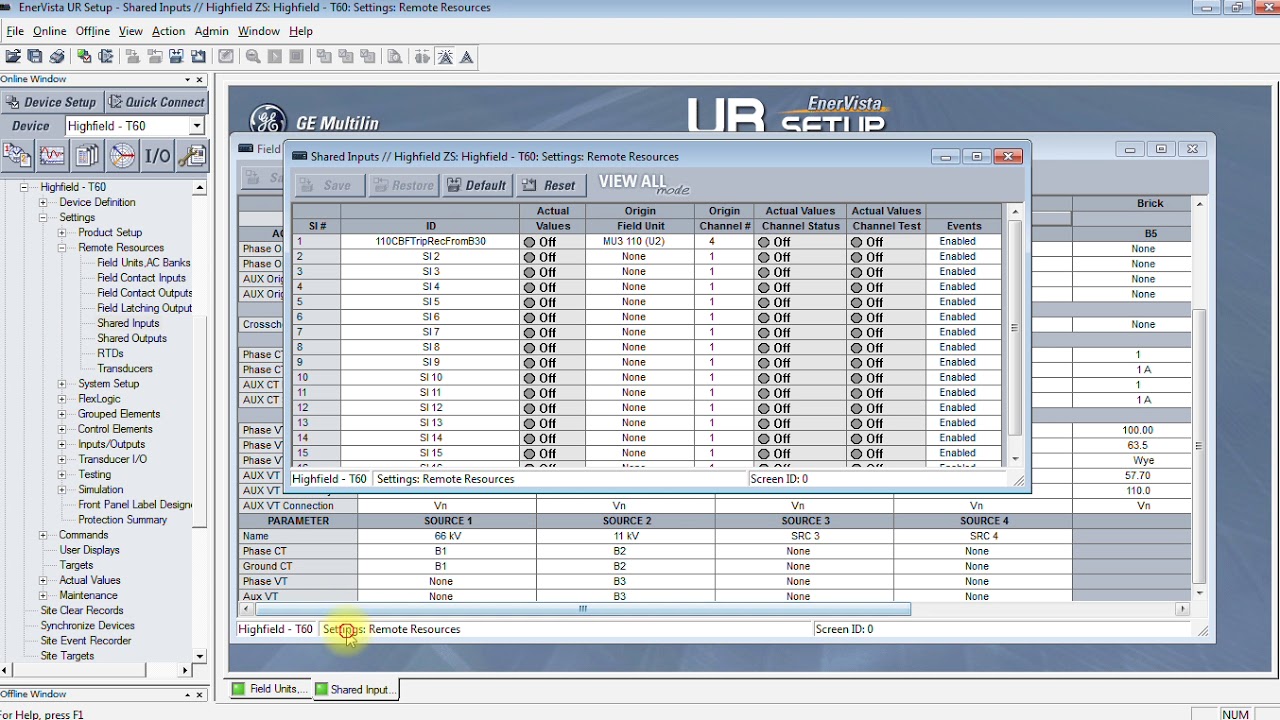
Task: Click the Field Units horizontal scrollbar thumb
Action: (582, 609)
